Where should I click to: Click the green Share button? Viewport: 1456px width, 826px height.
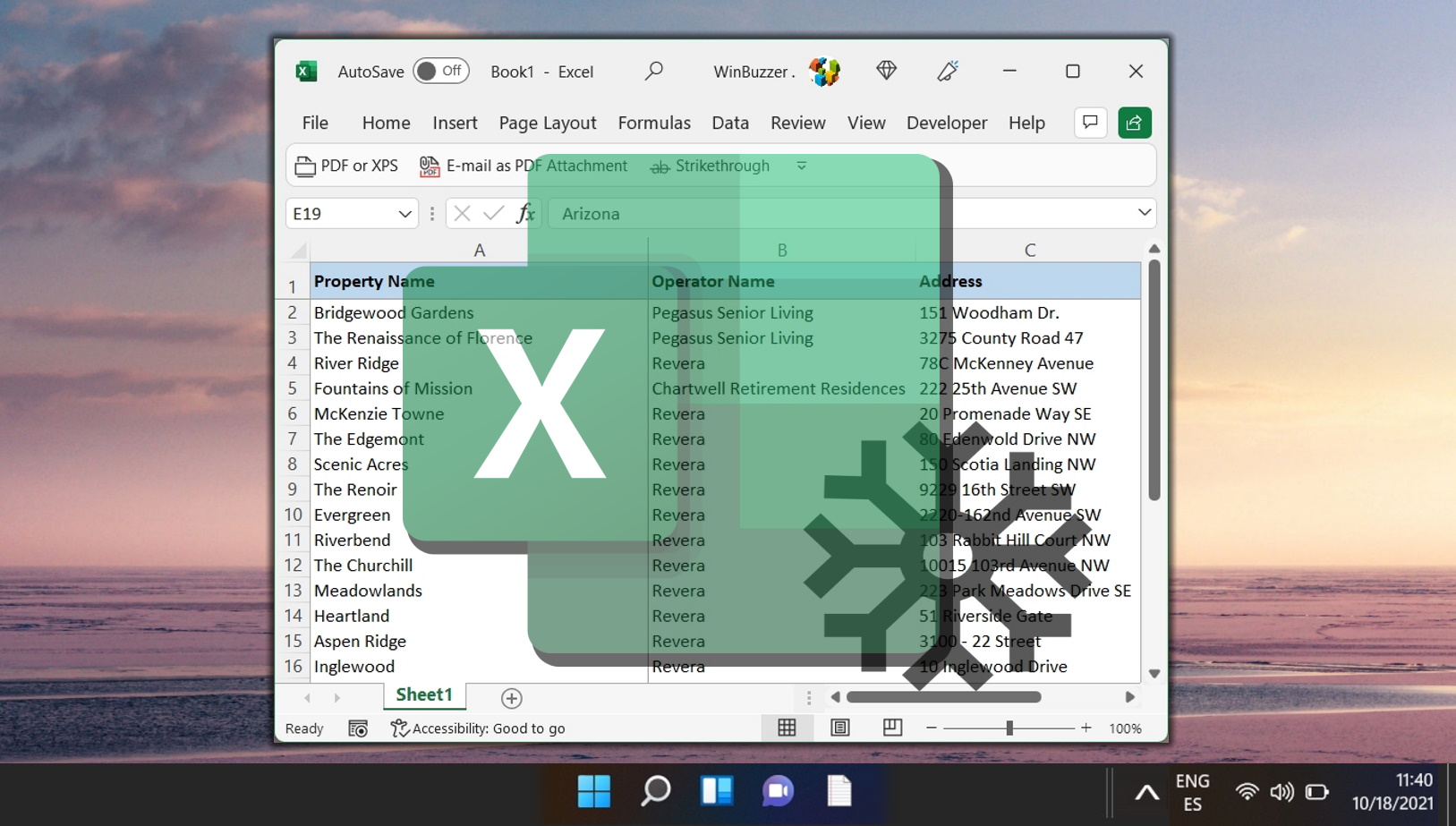(1135, 123)
